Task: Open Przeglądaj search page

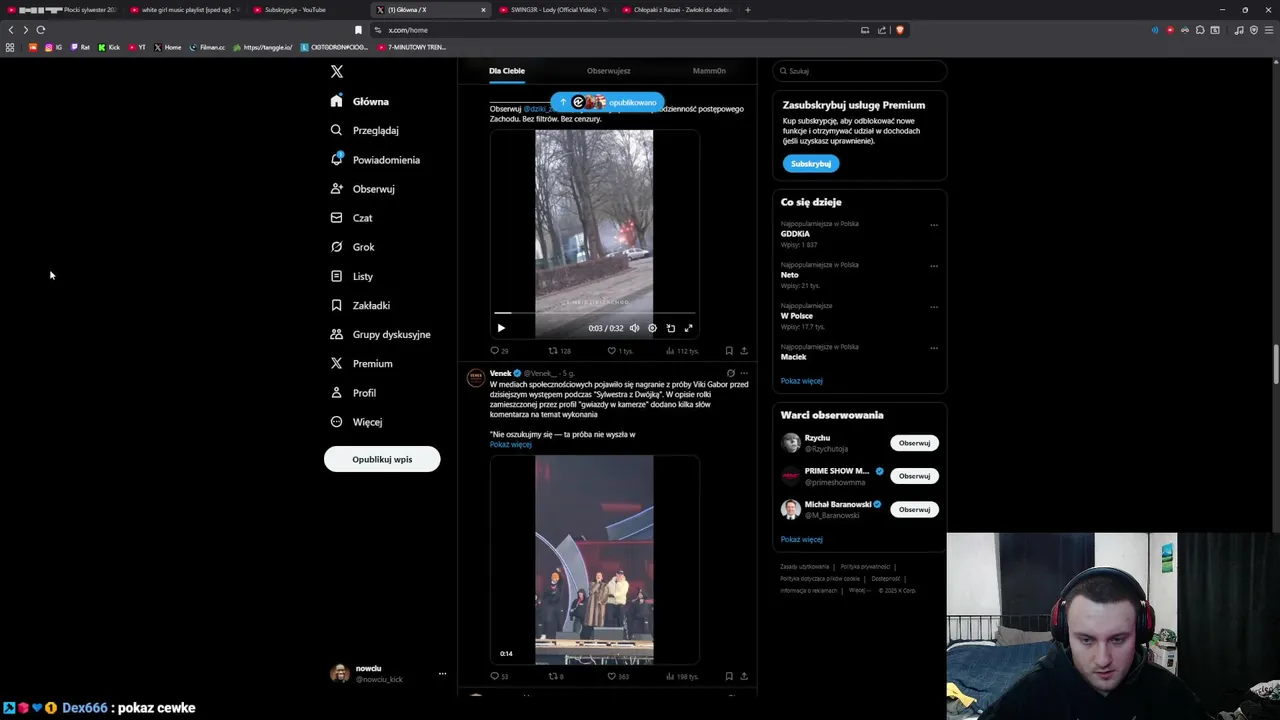Action: point(365,130)
